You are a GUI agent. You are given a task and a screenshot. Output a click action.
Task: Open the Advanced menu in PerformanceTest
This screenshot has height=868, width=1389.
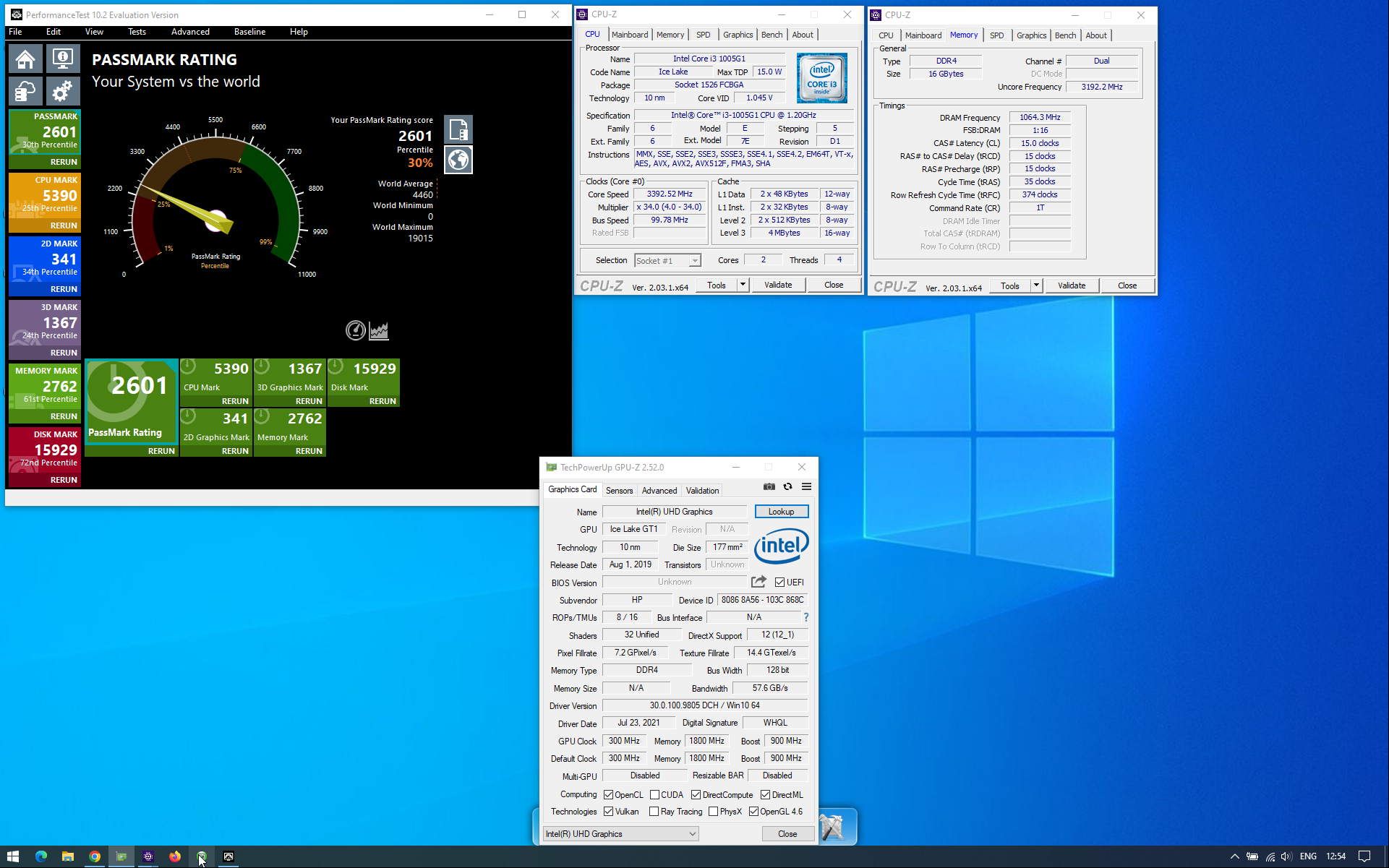coord(190,32)
